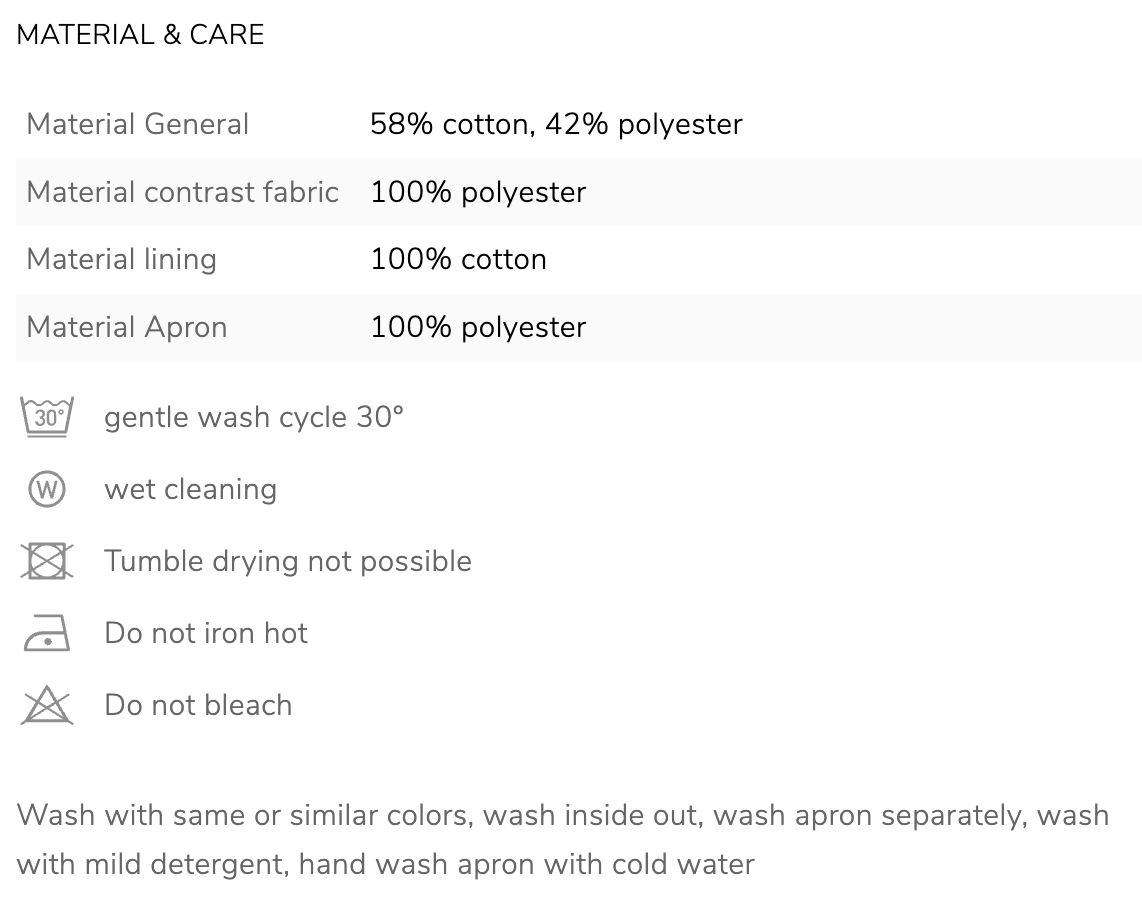Click the Apron '100% polyester' value
Viewport: 1142px width, 906px height.
click(x=478, y=328)
